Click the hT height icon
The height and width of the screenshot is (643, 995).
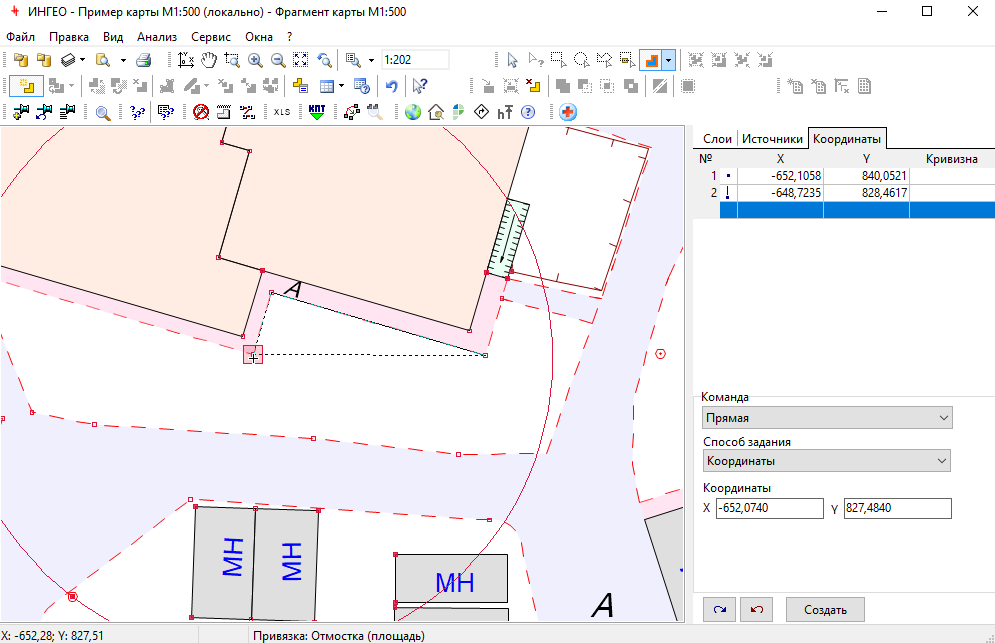click(505, 112)
